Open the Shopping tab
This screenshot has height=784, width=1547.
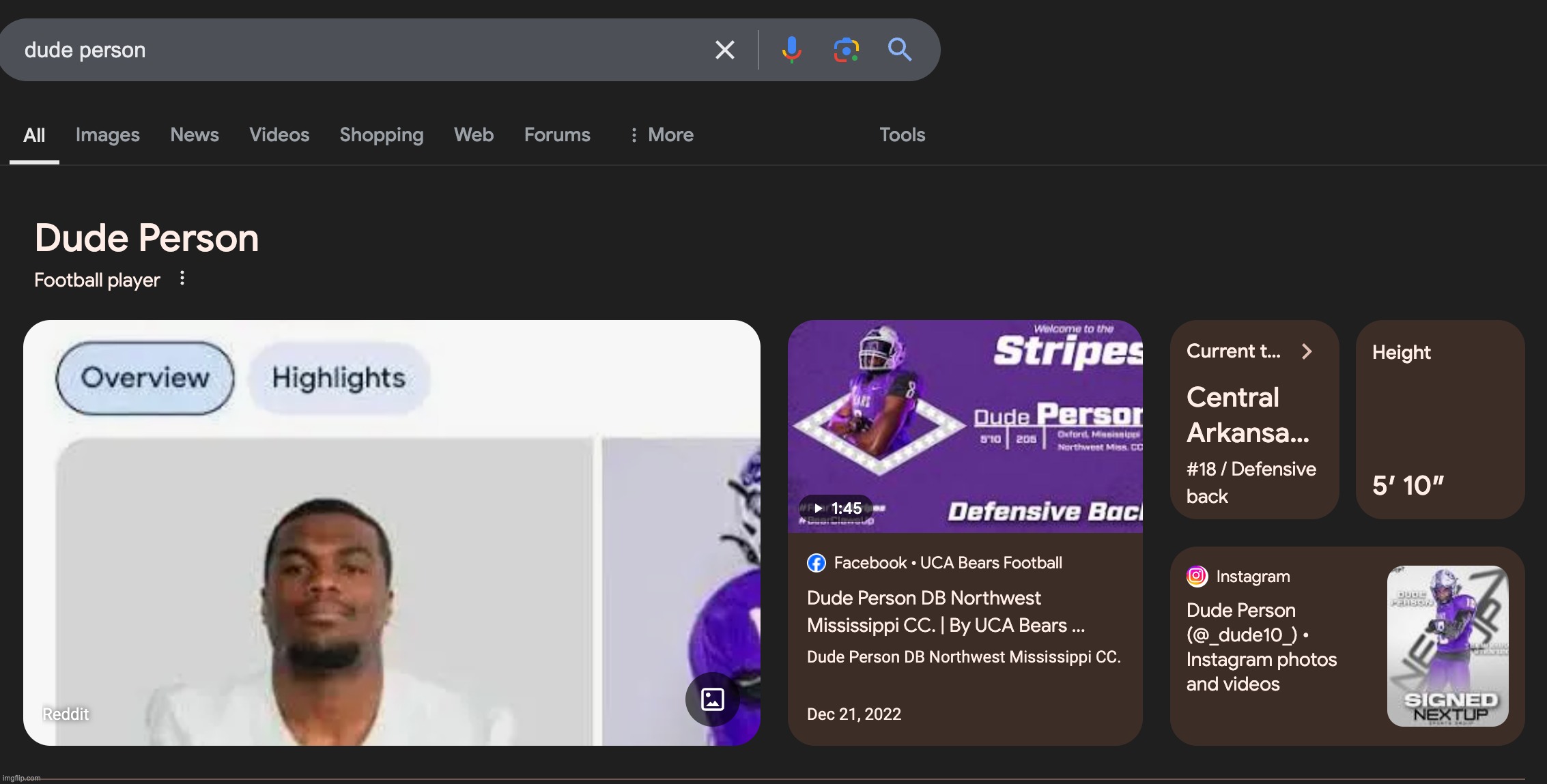click(382, 135)
